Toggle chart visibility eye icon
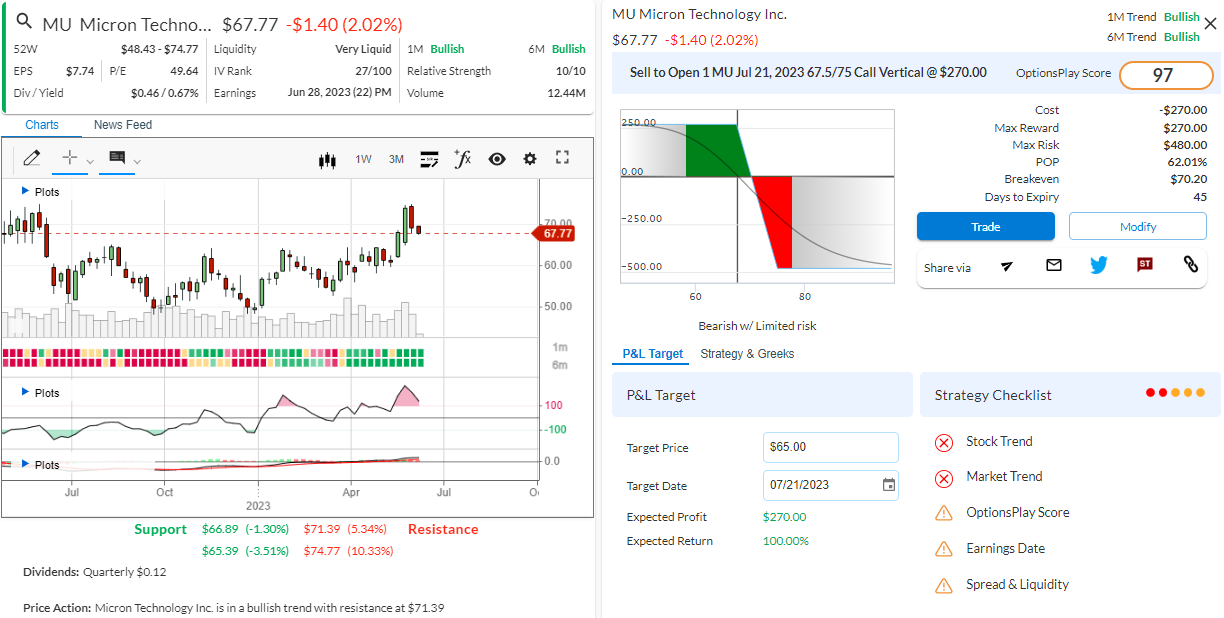The image size is (1224, 618). 497,159
